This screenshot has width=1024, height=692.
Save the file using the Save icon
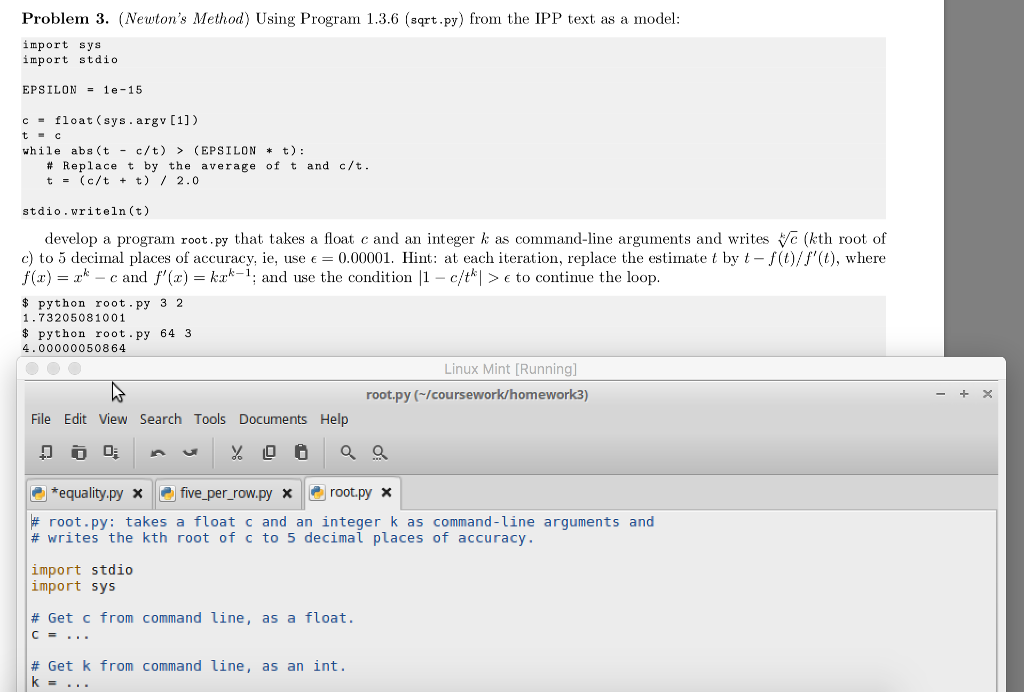pos(110,452)
